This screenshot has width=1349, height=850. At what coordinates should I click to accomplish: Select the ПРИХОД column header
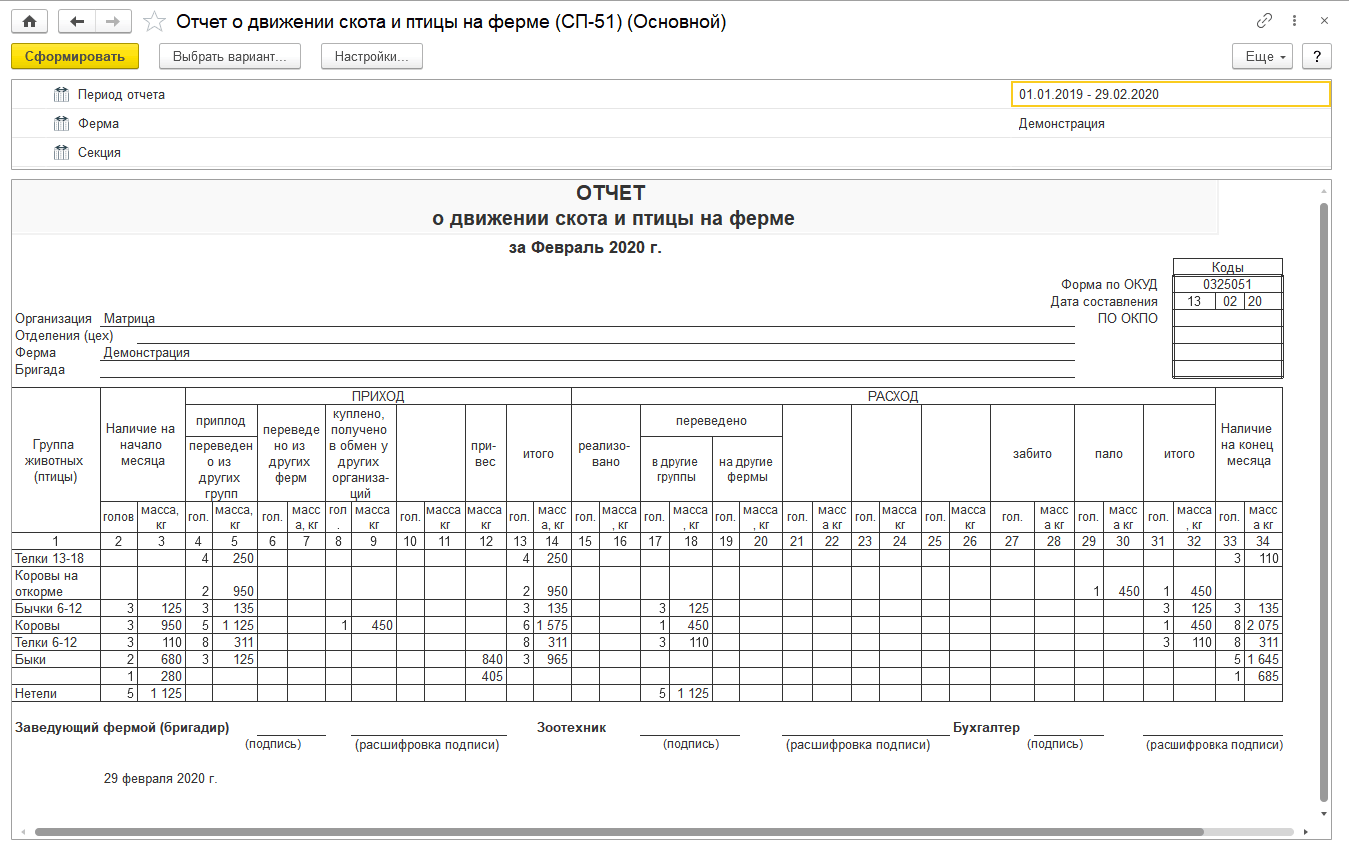[x=378, y=396]
